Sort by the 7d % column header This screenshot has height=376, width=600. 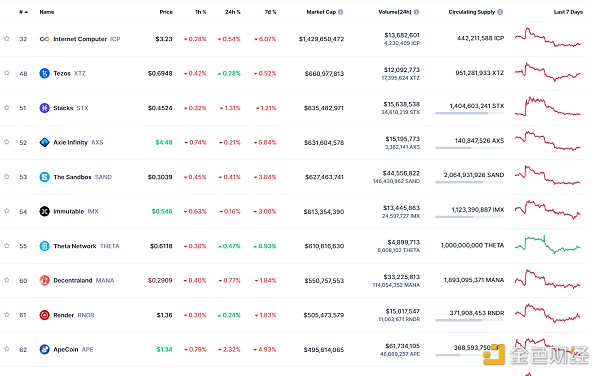(270, 12)
